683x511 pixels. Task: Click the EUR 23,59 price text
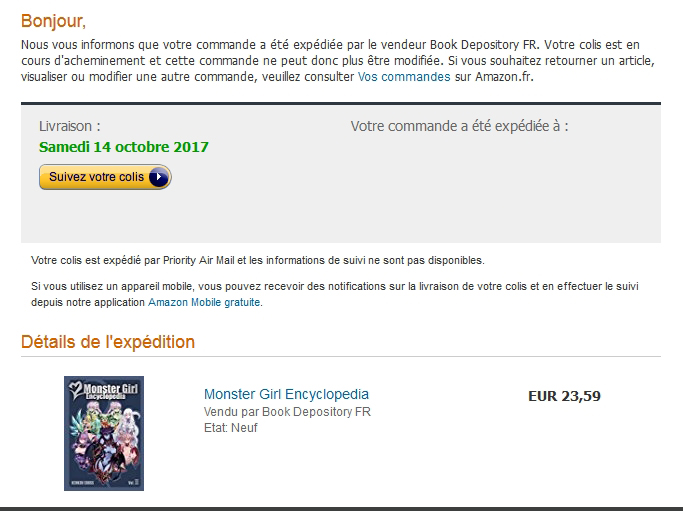pyautogui.click(x=564, y=396)
